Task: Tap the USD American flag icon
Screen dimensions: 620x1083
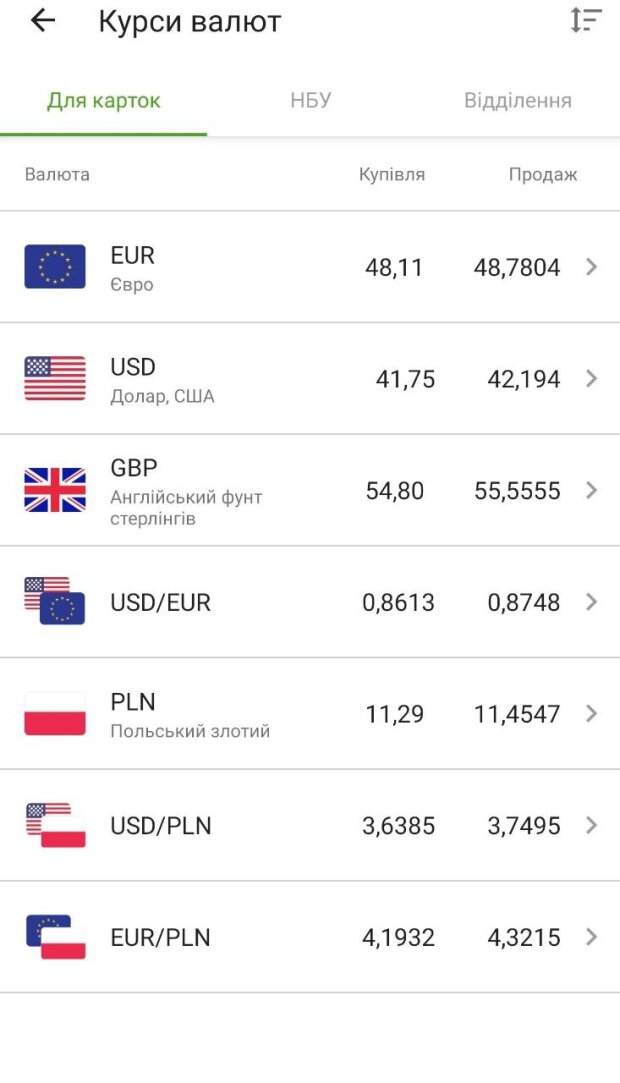Action: point(55,379)
